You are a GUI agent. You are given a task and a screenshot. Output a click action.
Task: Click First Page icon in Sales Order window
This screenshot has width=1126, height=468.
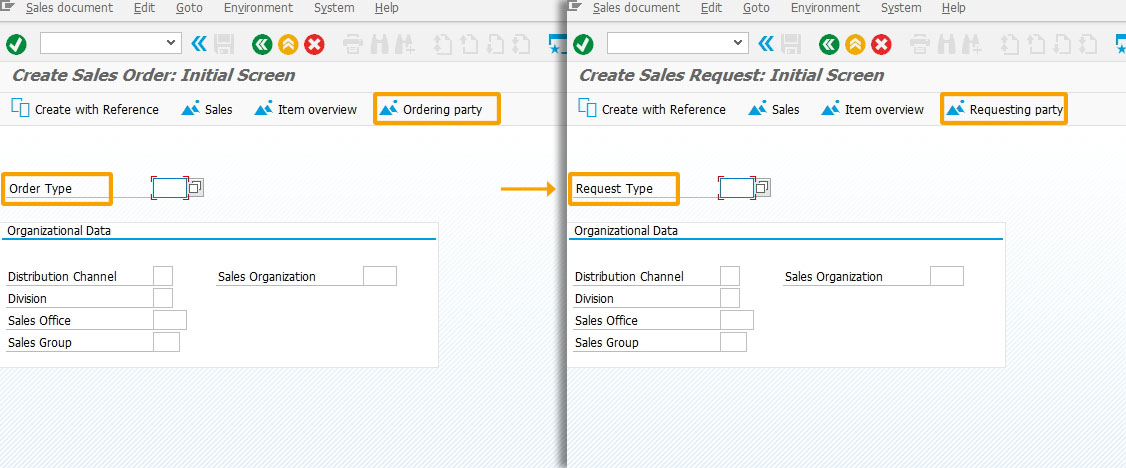[443, 45]
